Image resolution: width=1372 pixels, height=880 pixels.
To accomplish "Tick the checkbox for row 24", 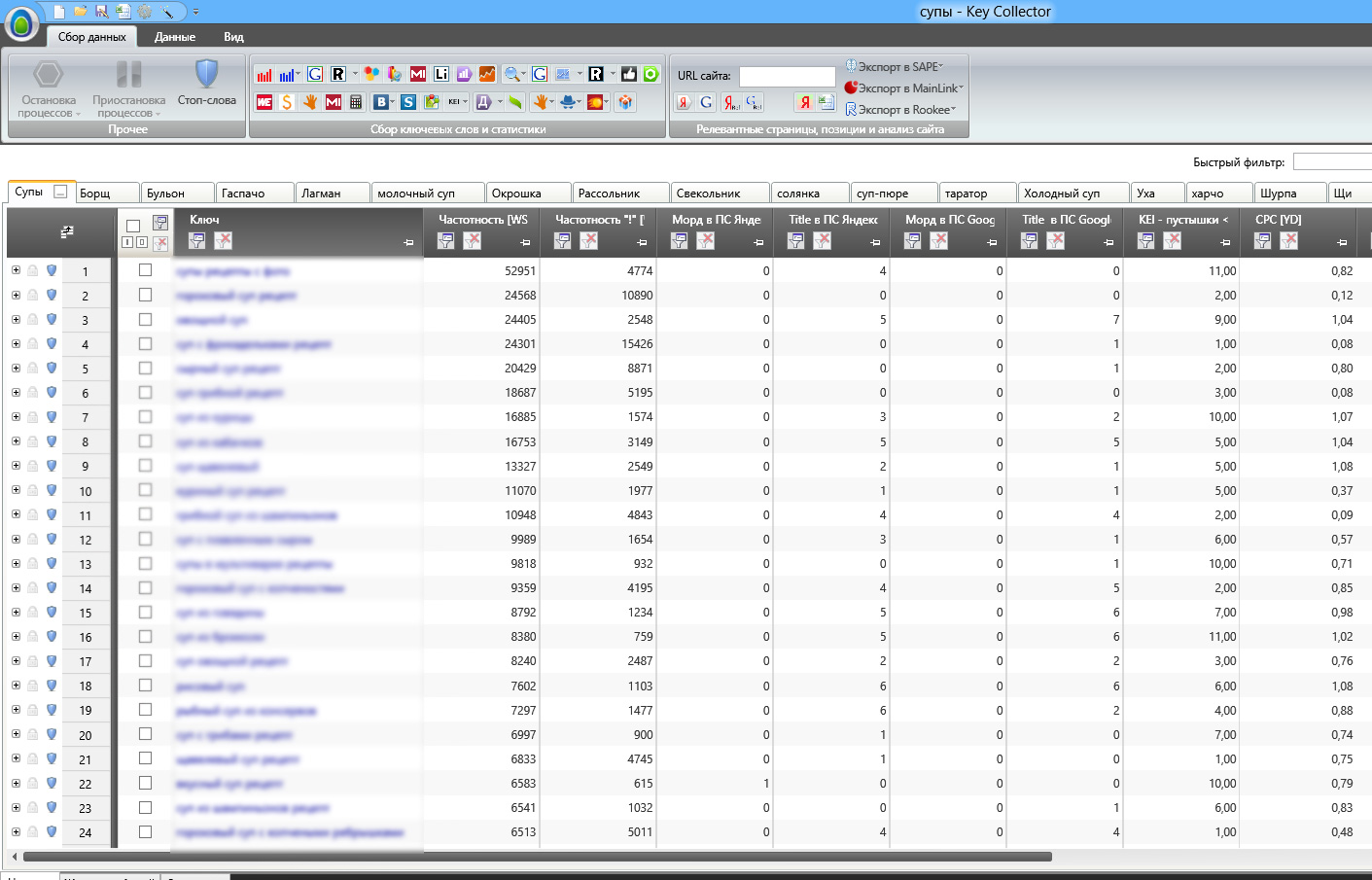I will (x=145, y=831).
